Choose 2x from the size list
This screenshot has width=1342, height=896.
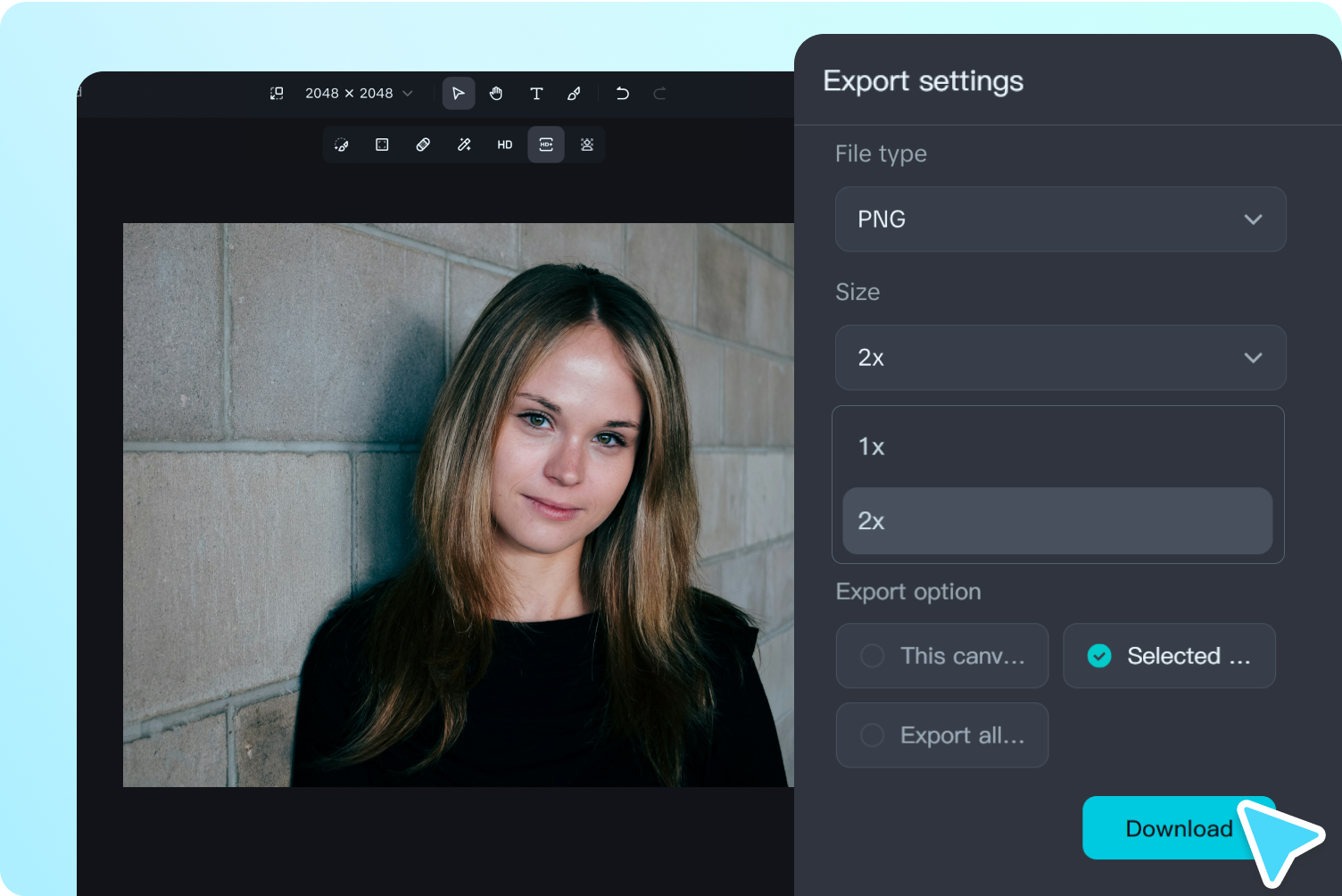(x=1057, y=521)
